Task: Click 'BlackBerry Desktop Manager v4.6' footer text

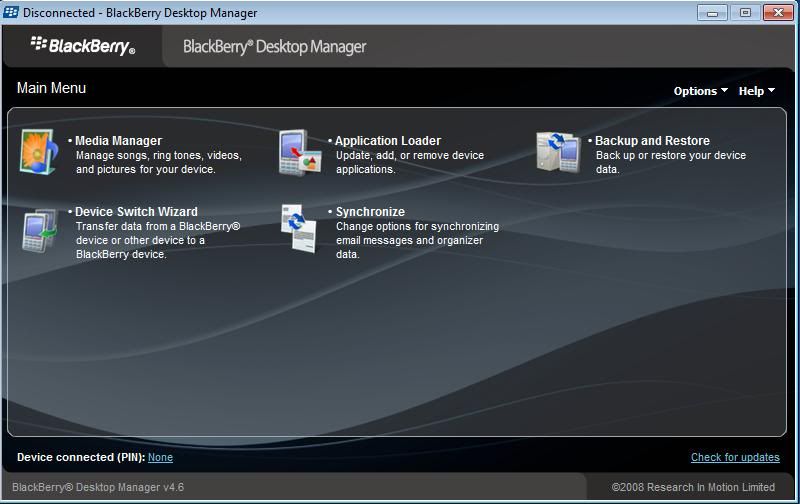Action: click(98, 487)
